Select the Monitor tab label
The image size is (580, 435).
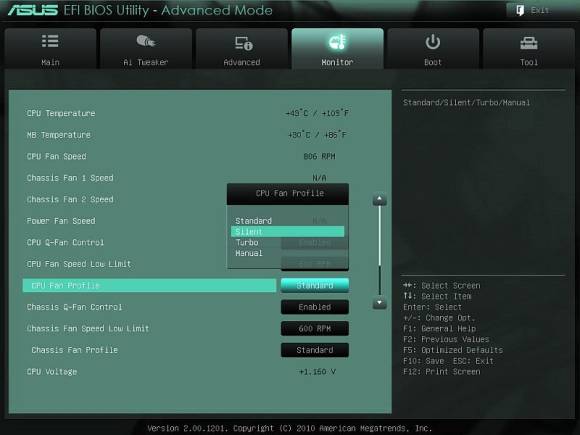click(337, 63)
